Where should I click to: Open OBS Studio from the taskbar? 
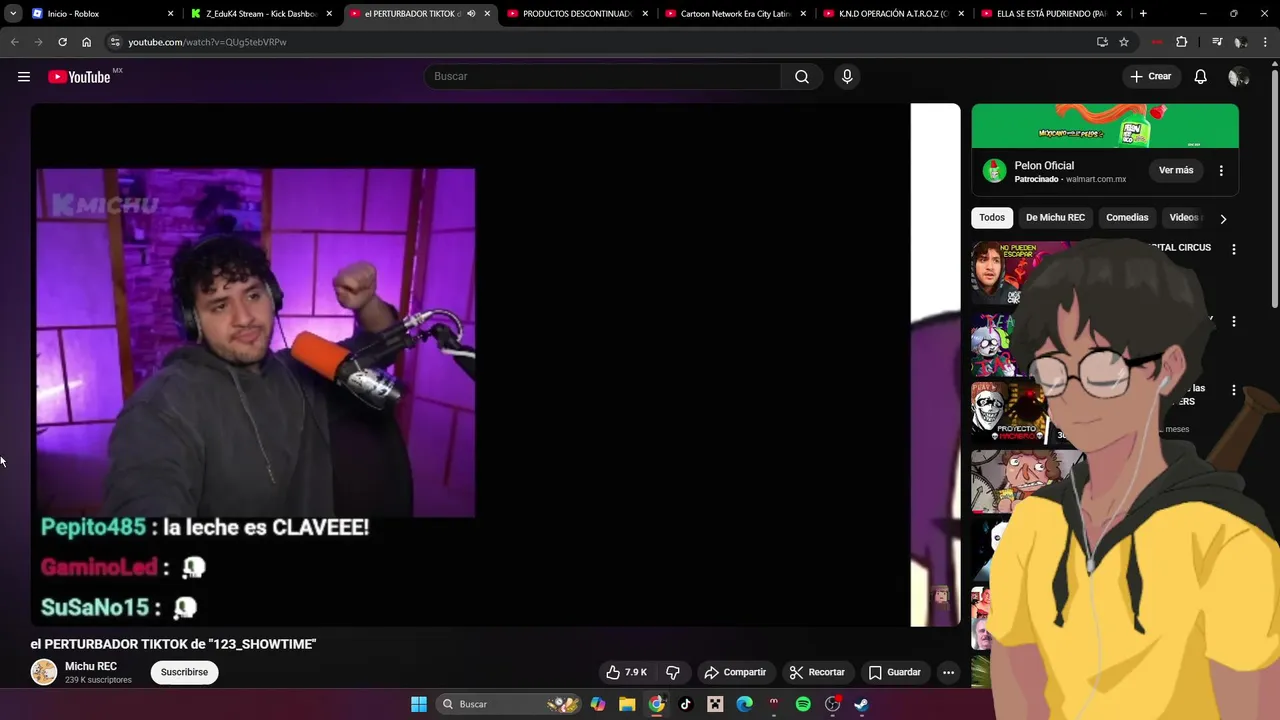[x=832, y=704]
